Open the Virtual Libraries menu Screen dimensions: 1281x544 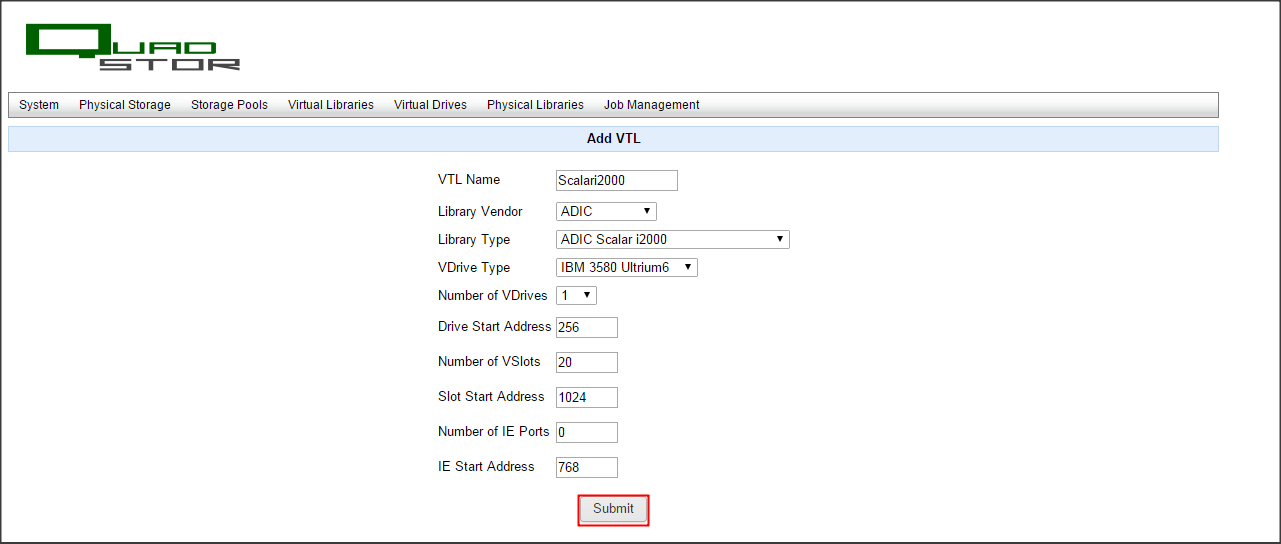tap(331, 105)
